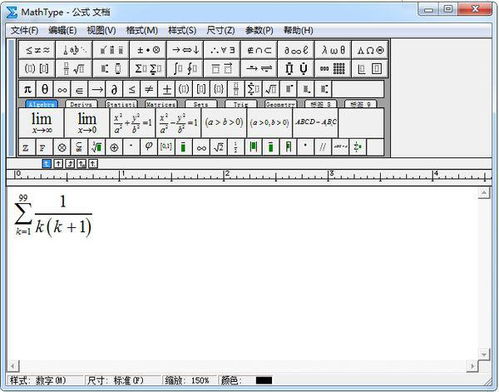
Task: Insert the pi symbol
Action: click(x=27, y=89)
